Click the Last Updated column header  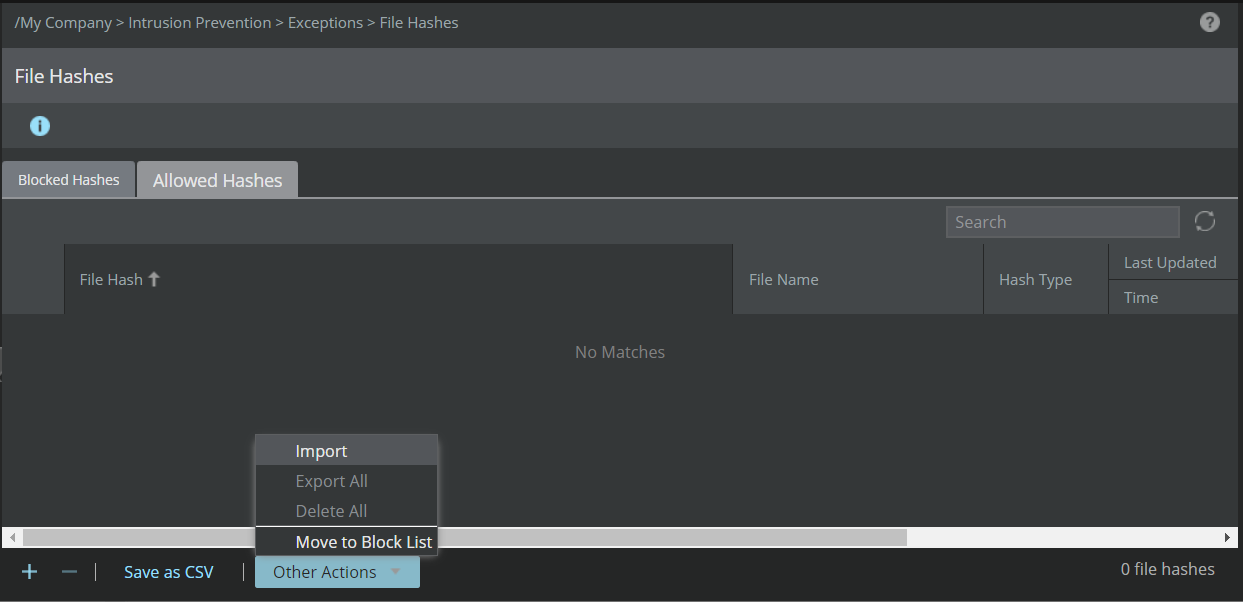coord(1173,262)
